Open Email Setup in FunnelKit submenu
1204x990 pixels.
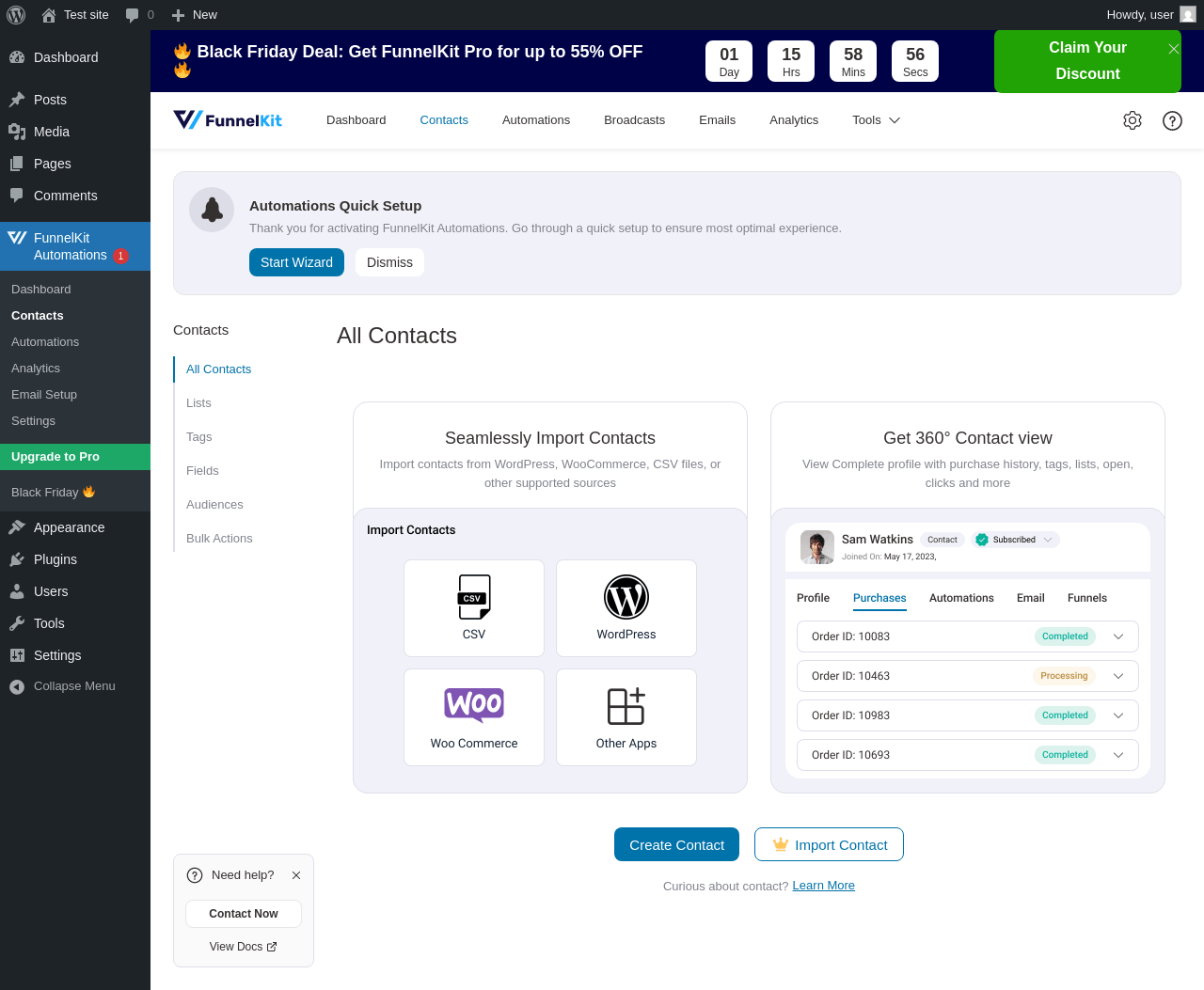point(75,395)
